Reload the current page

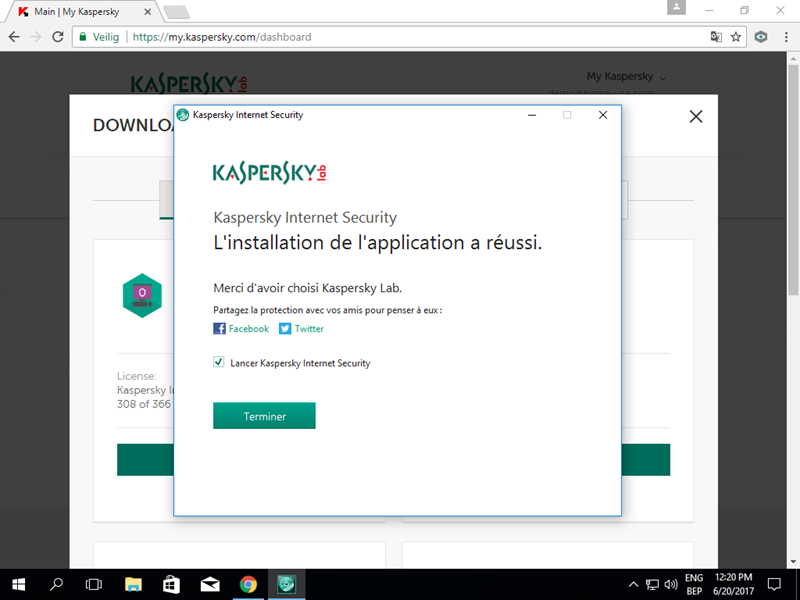[58, 37]
